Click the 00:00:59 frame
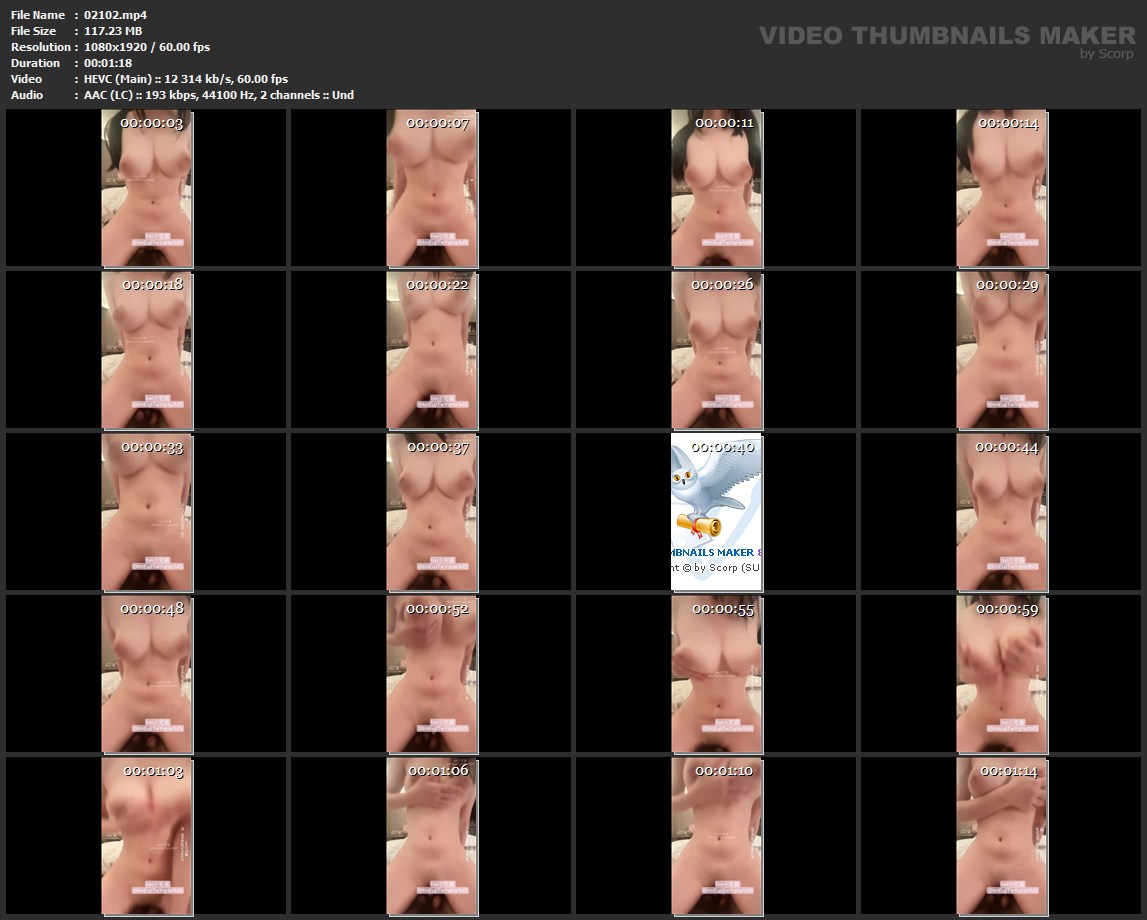 click(1001, 673)
